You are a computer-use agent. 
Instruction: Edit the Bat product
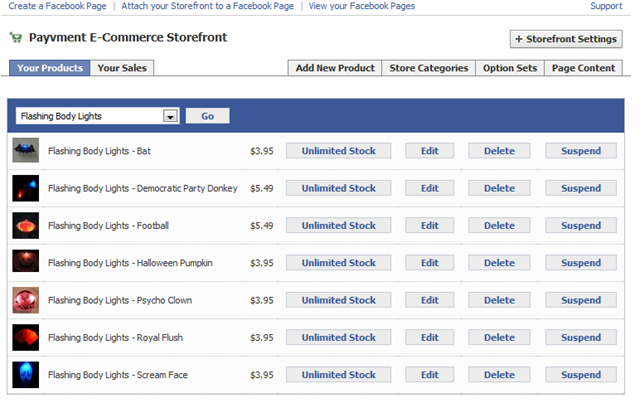429,151
